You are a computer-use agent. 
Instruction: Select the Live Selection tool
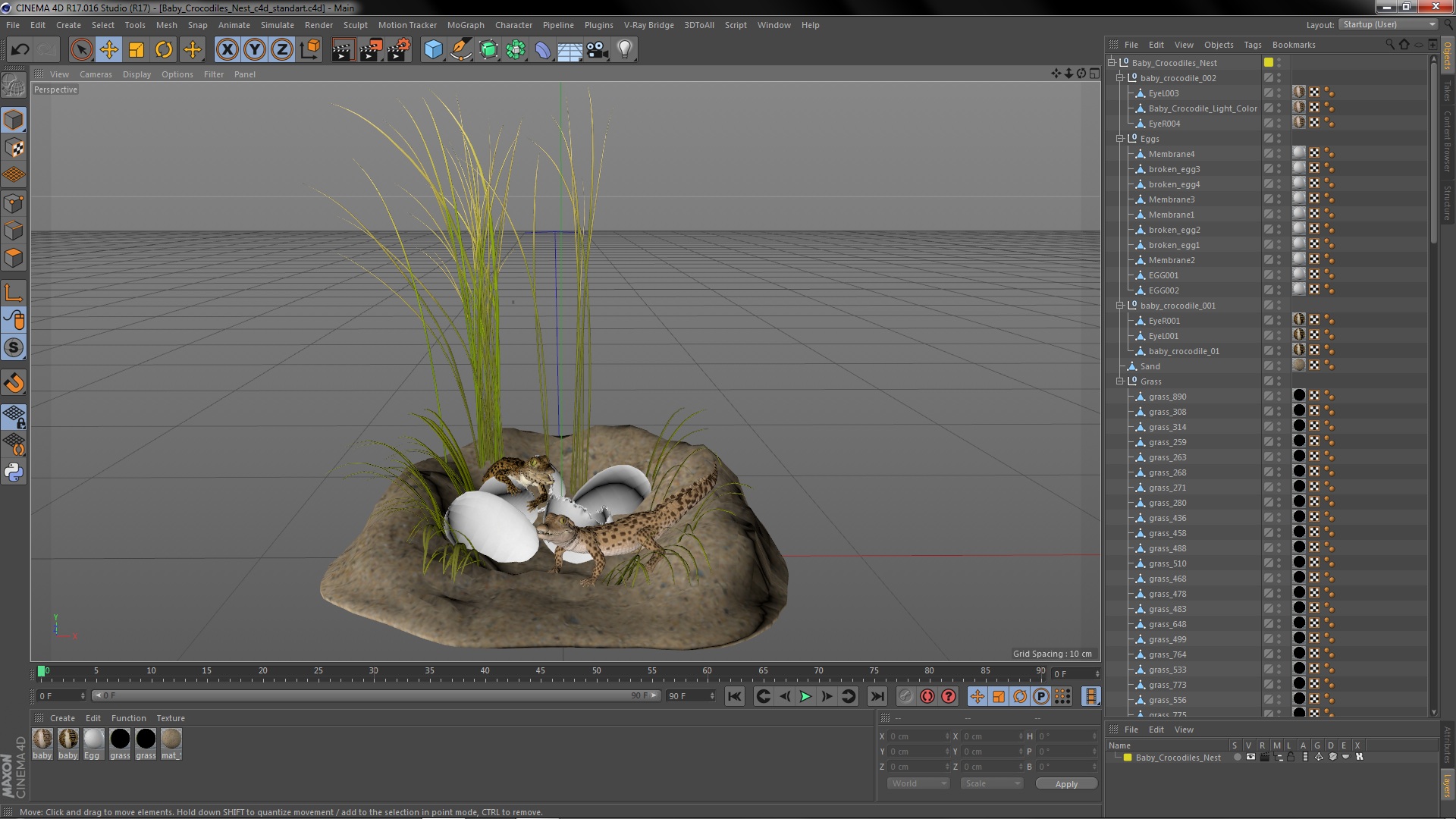point(81,50)
